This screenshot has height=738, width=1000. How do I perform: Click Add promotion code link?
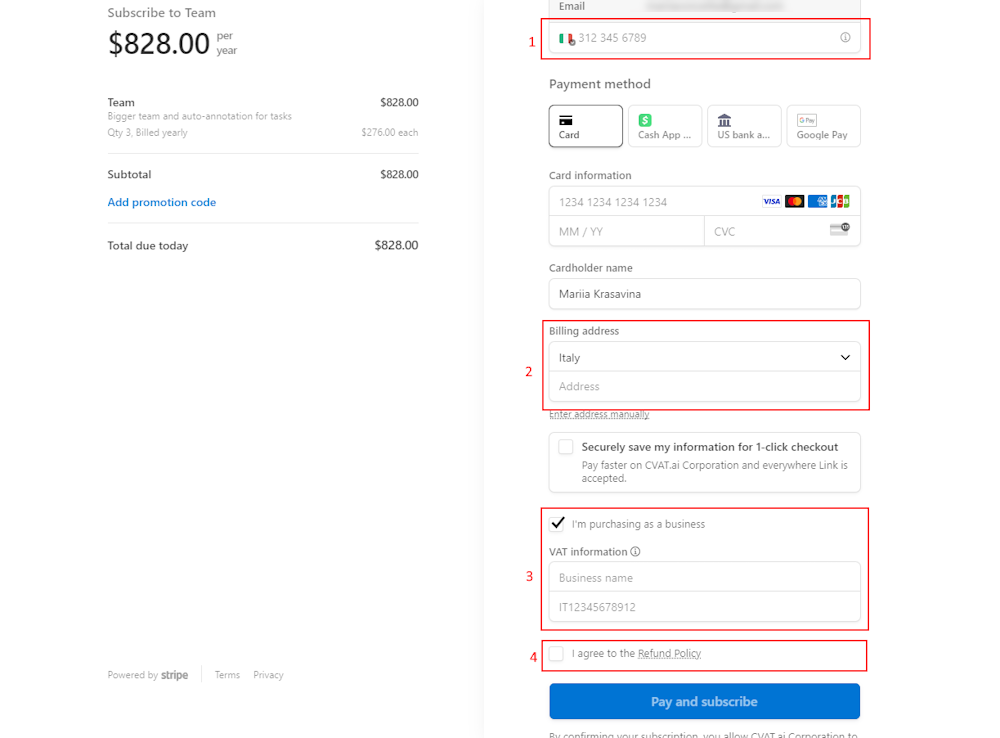(162, 202)
